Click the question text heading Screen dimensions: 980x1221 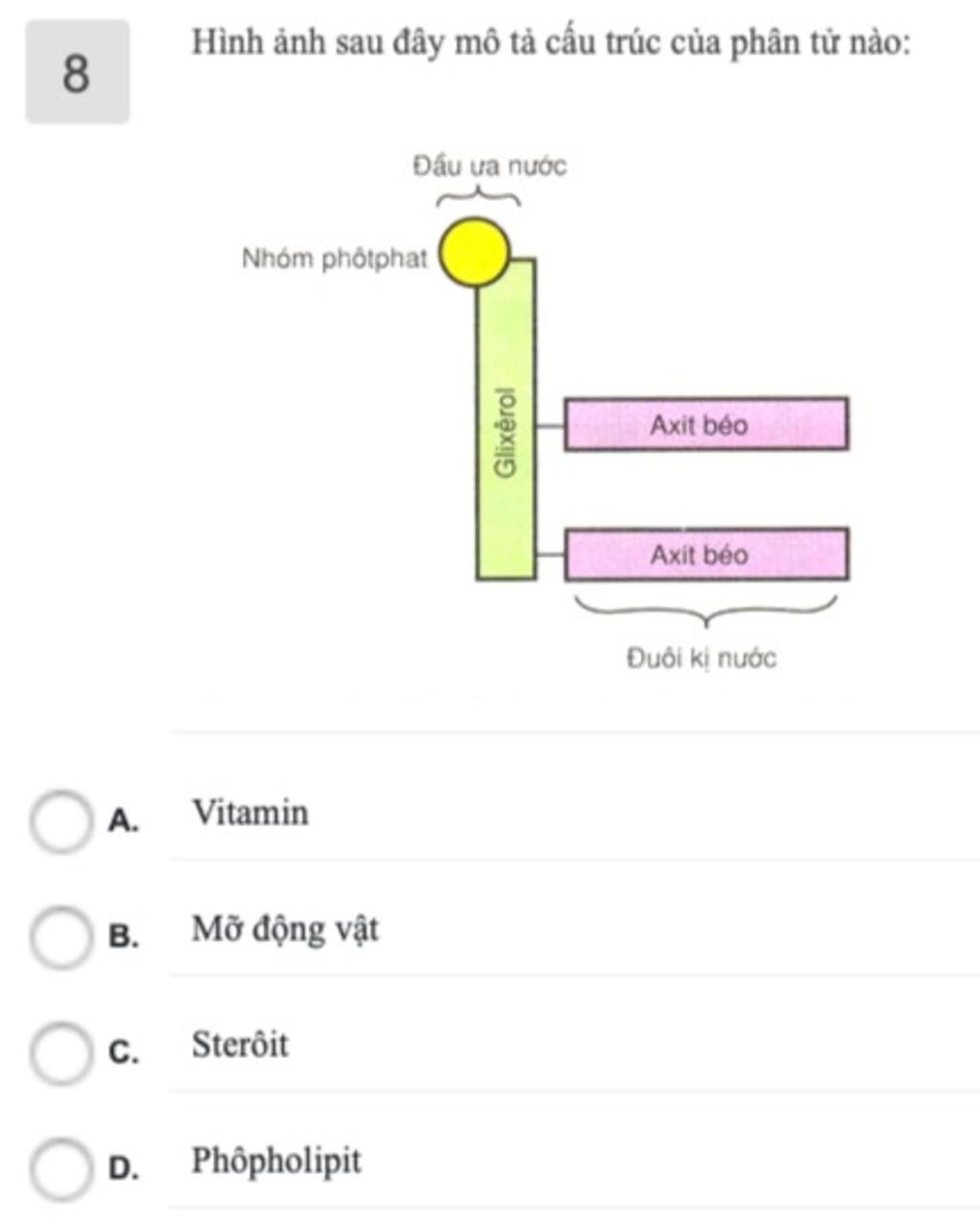551,44
